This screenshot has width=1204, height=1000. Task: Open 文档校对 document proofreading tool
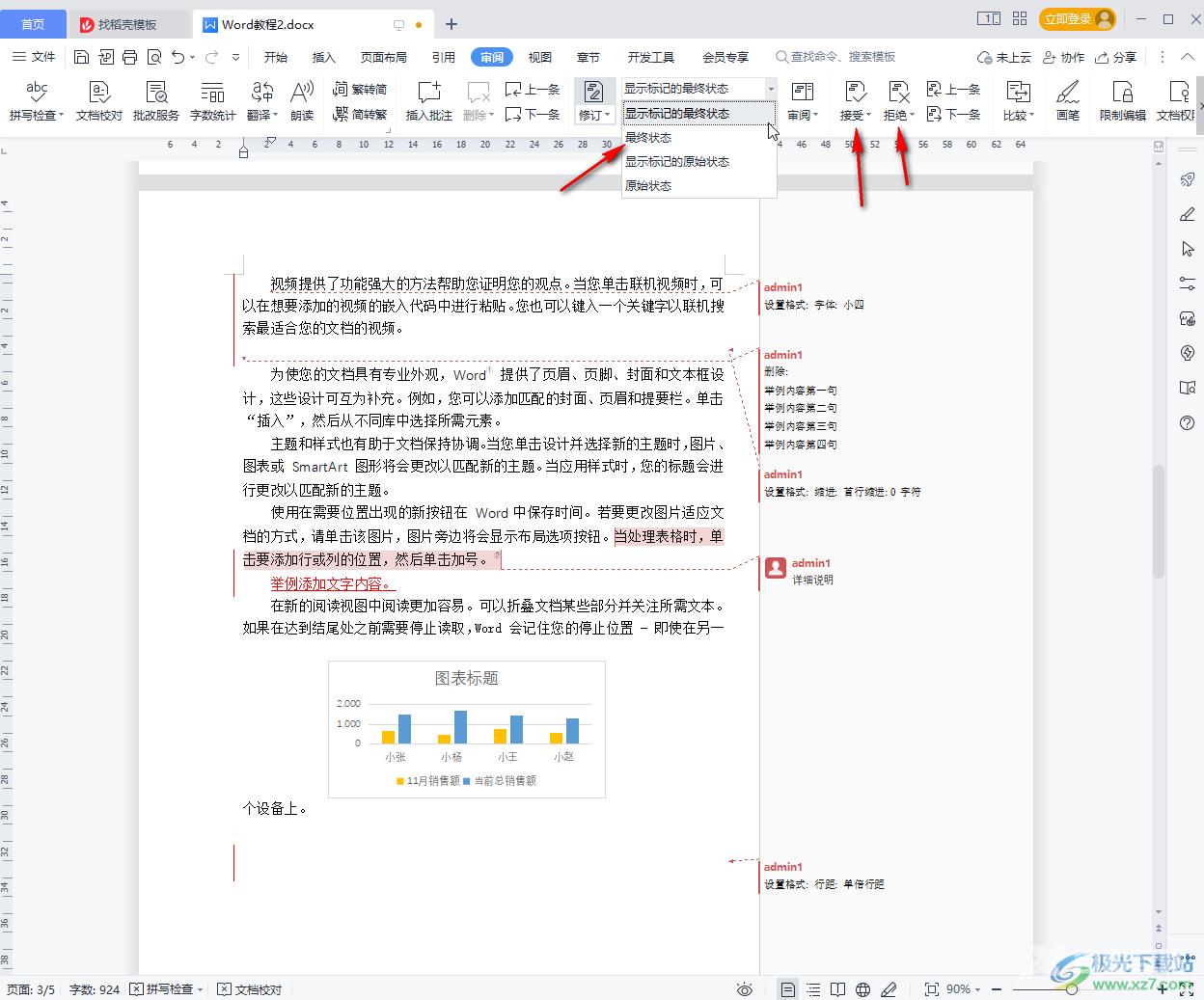(98, 101)
